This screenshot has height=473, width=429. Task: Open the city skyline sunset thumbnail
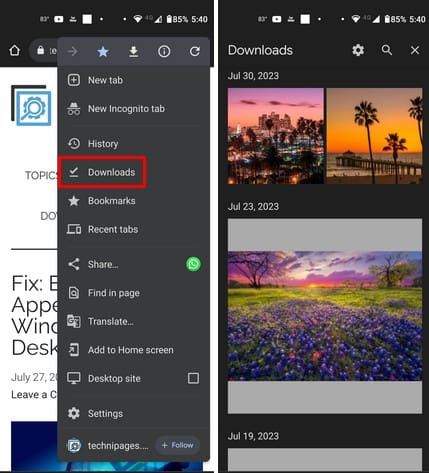[x=276, y=136]
